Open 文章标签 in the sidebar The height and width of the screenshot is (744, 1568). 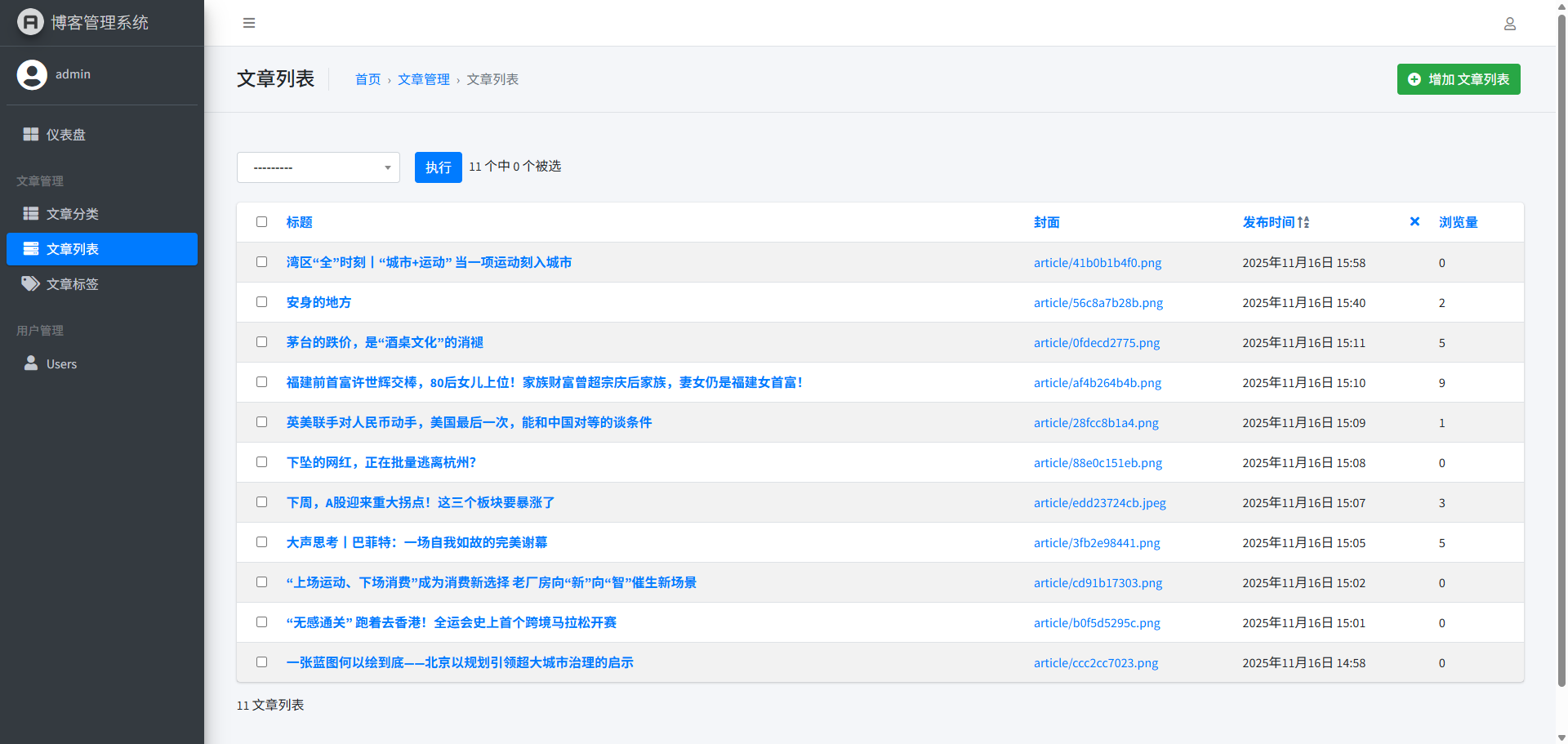click(102, 283)
